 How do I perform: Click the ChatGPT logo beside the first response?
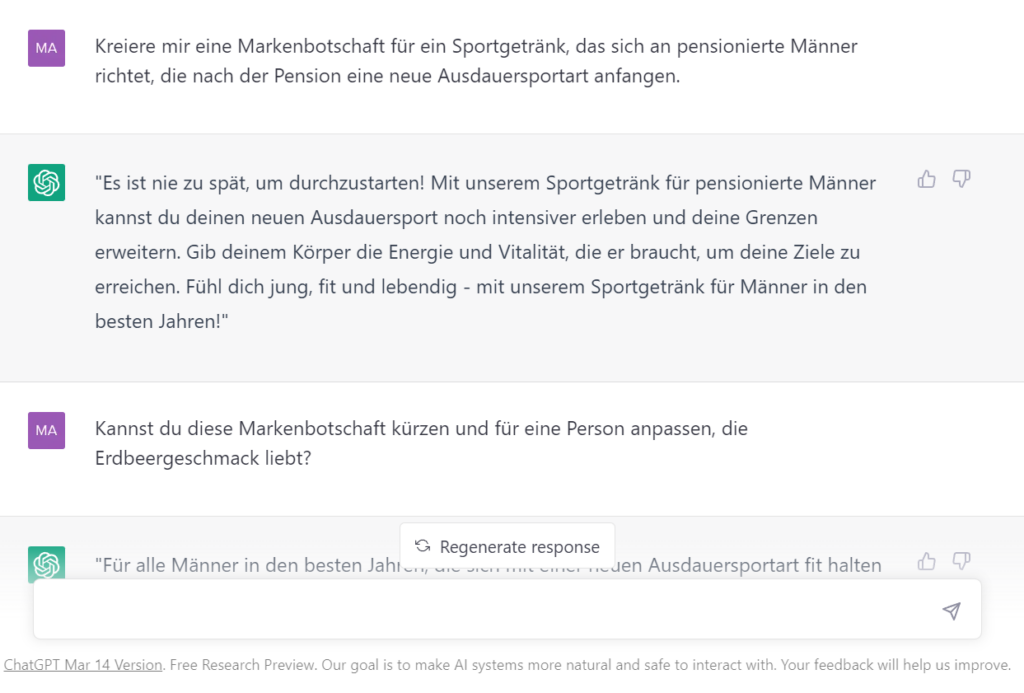[x=46, y=182]
